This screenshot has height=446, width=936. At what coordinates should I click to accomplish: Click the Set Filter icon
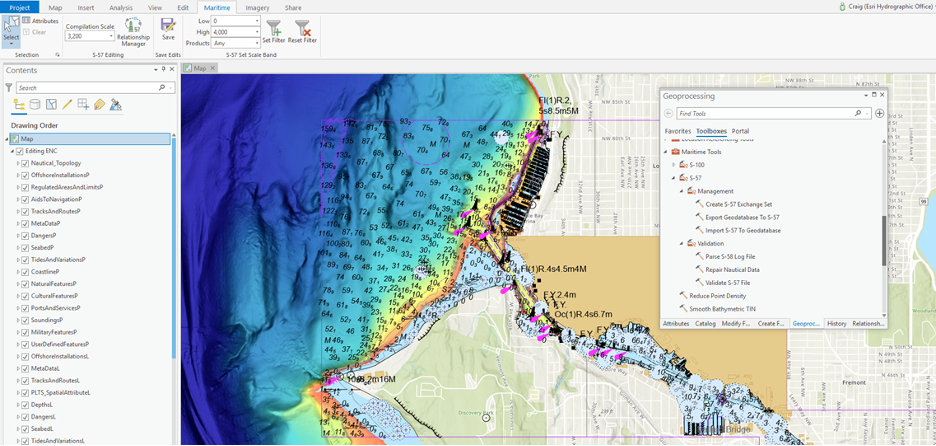[x=274, y=29]
